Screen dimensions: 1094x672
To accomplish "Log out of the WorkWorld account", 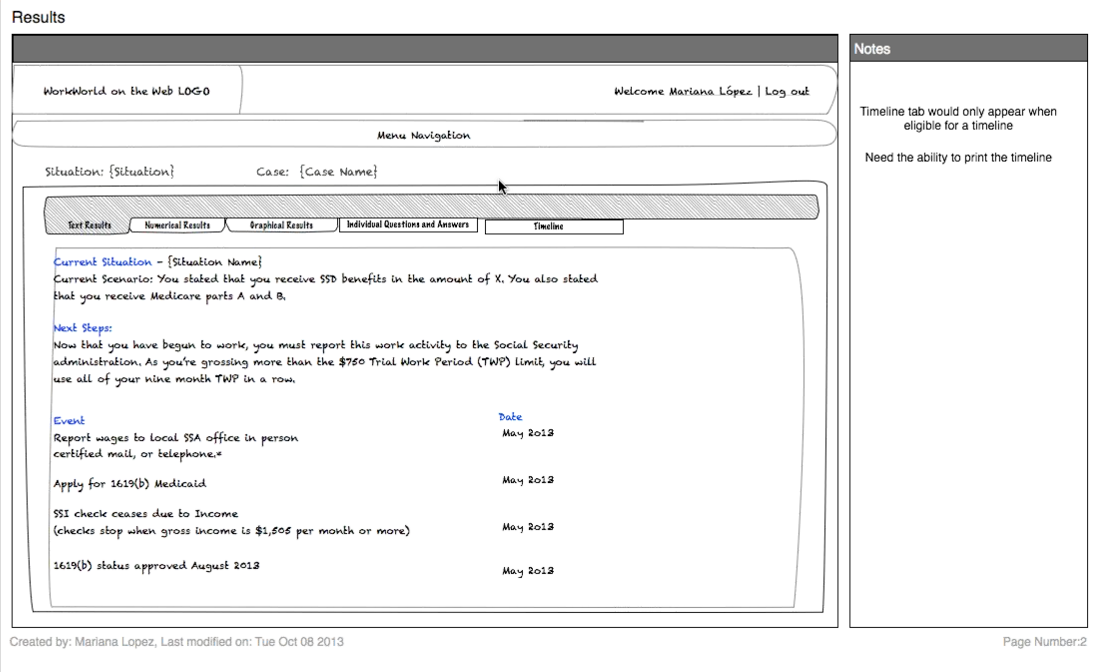I will [787, 91].
